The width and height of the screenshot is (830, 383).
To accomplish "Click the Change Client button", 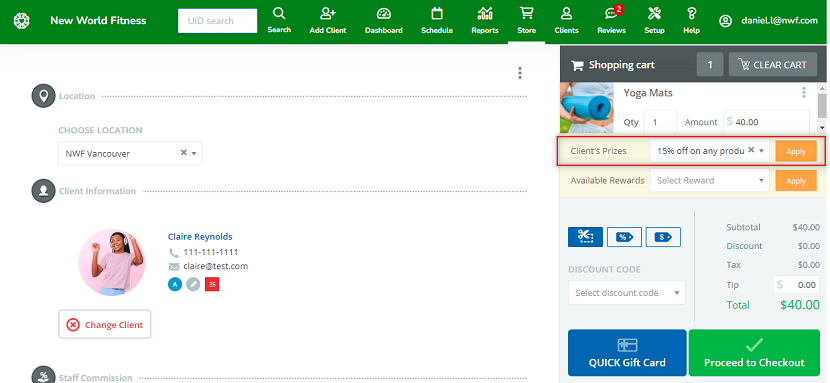I will click(x=105, y=324).
